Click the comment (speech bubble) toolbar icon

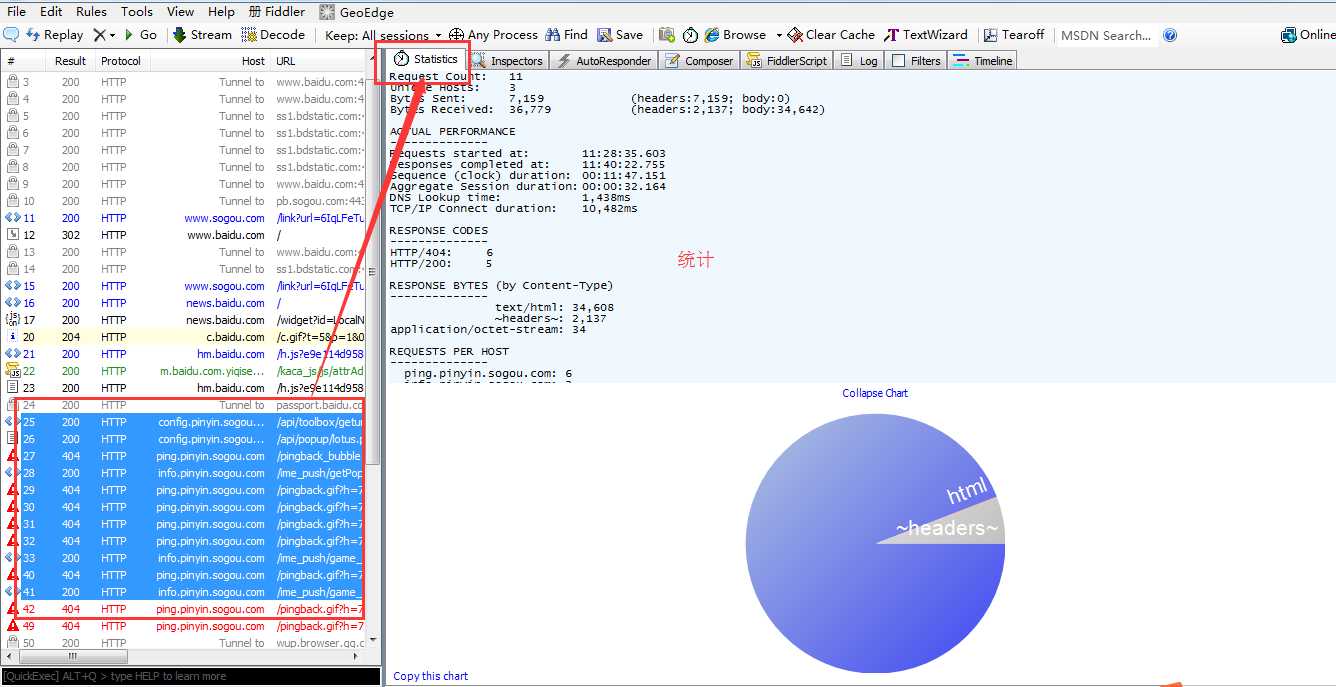[x=12, y=35]
